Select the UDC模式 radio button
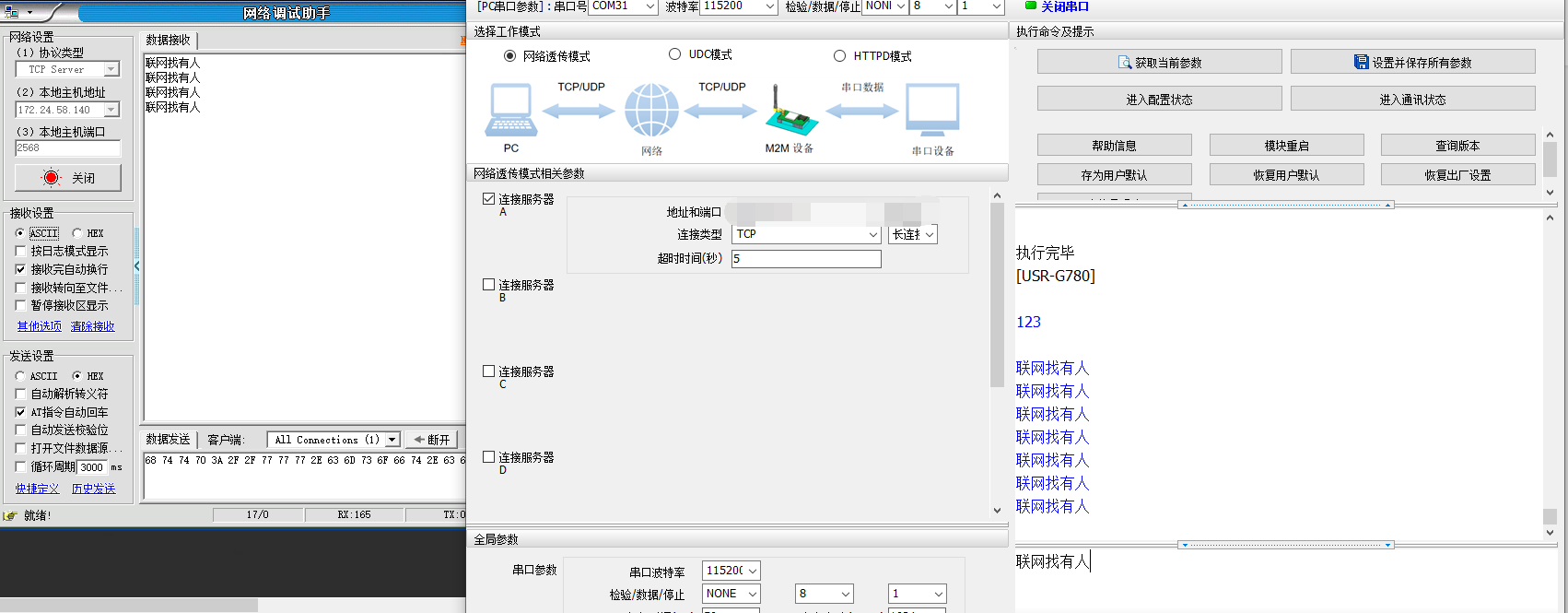Viewport: 1568px width, 613px height. [675, 54]
